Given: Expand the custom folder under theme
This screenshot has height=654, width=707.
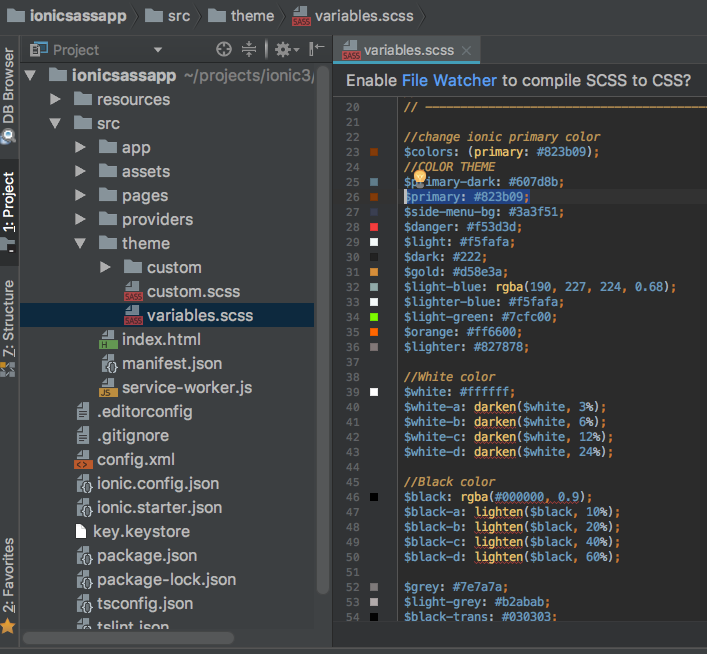Looking at the screenshot, I should 105,267.
